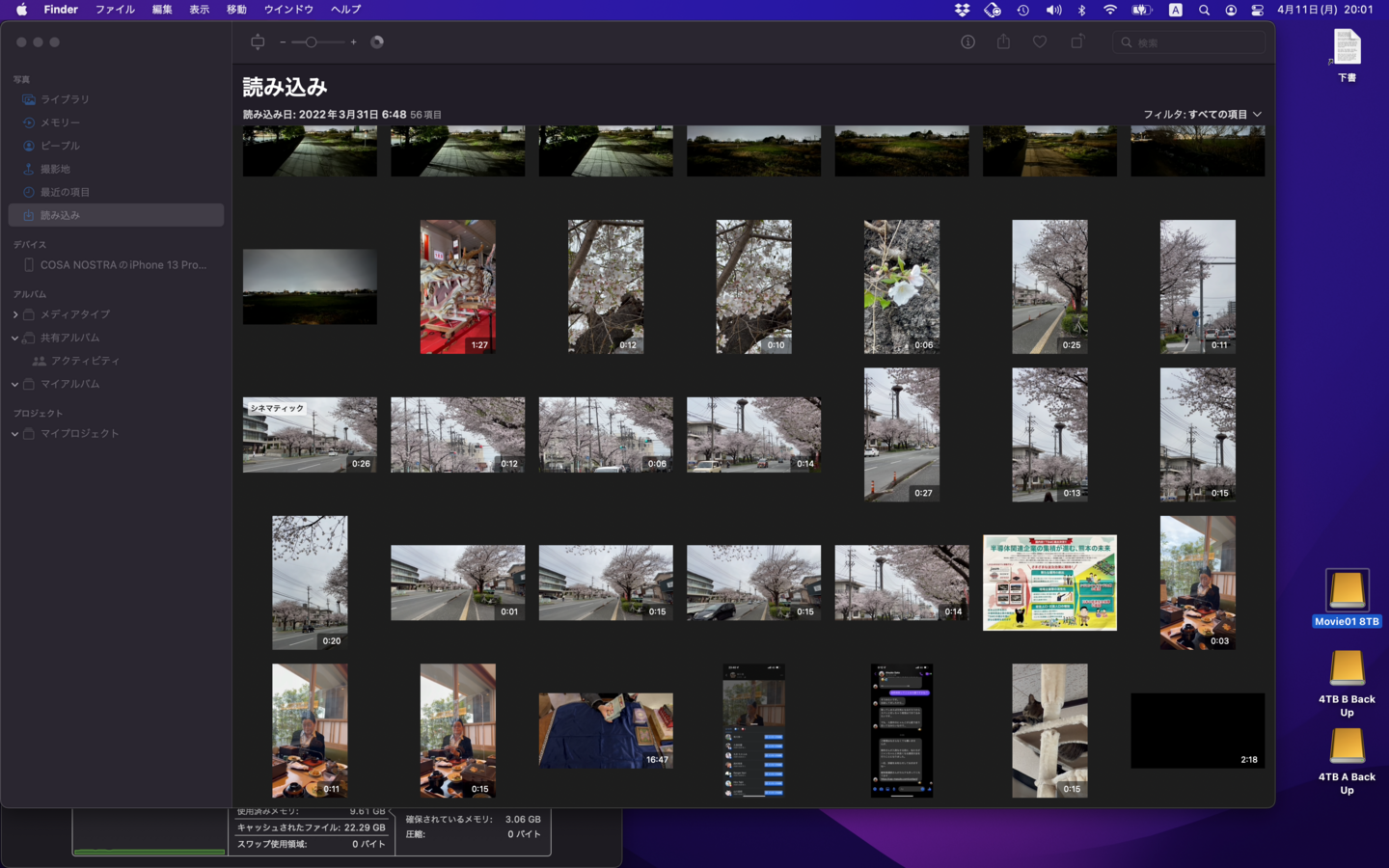The height and width of the screenshot is (868, 1389).
Task: Open the ウインドウ menu
Action: pyautogui.click(x=288, y=10)
